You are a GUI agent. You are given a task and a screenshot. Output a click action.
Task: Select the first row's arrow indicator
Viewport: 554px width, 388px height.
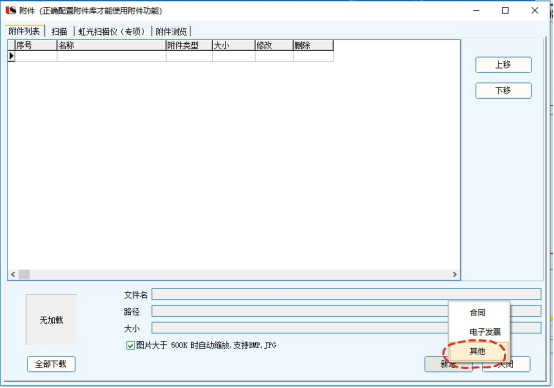coord(11,56)
